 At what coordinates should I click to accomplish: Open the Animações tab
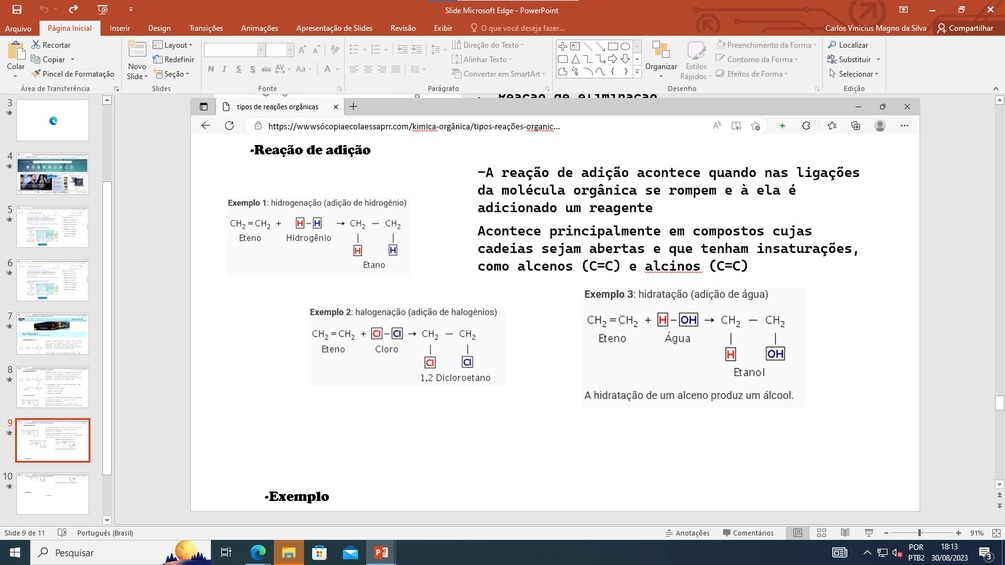[x=260, y=28]
